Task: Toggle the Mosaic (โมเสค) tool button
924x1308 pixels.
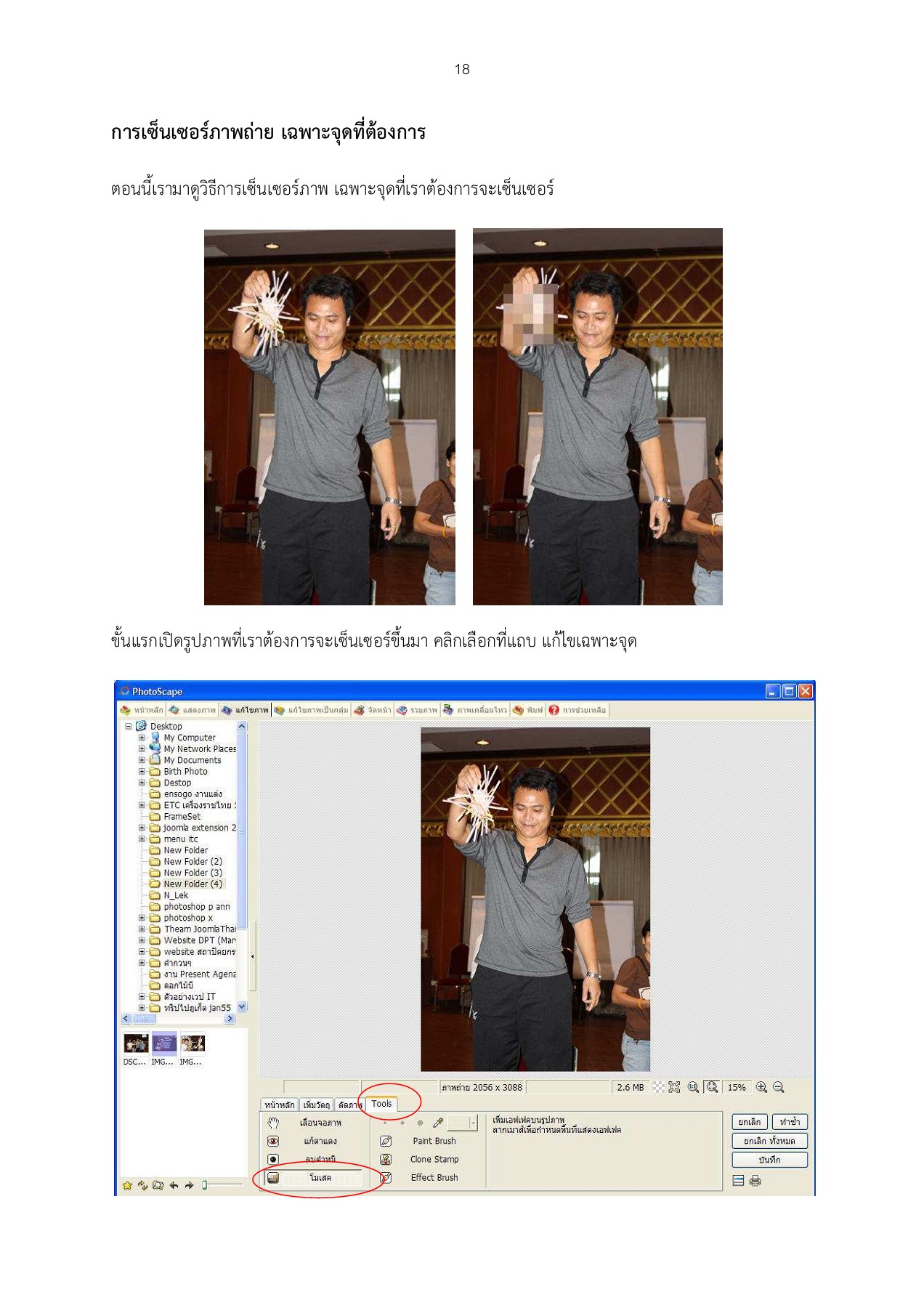Action: pyautogui.click(x=314, y=1177)
